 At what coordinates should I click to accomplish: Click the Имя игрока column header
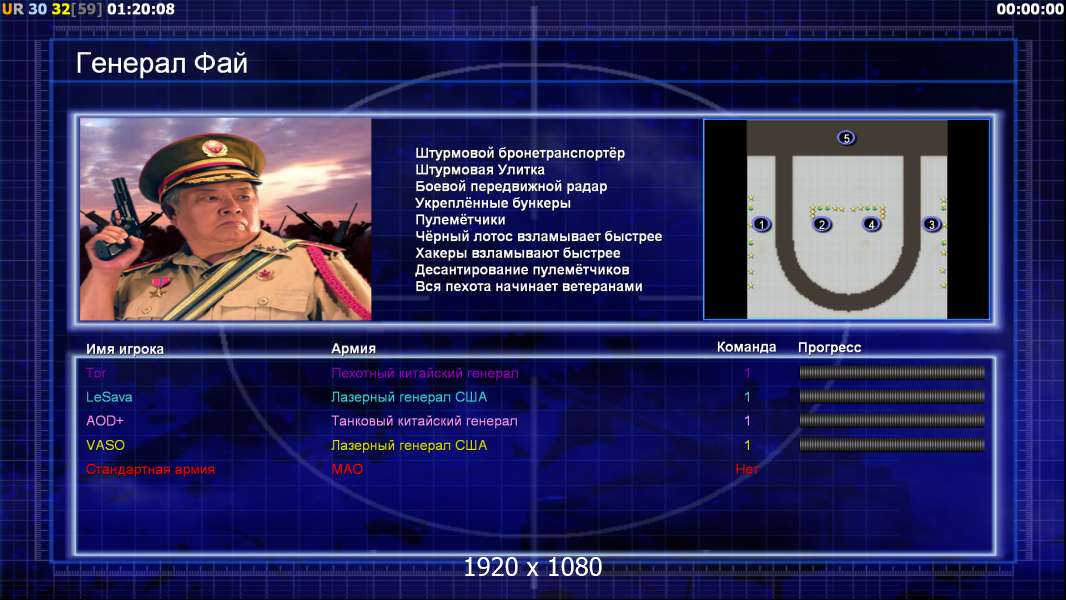[124, 349]
